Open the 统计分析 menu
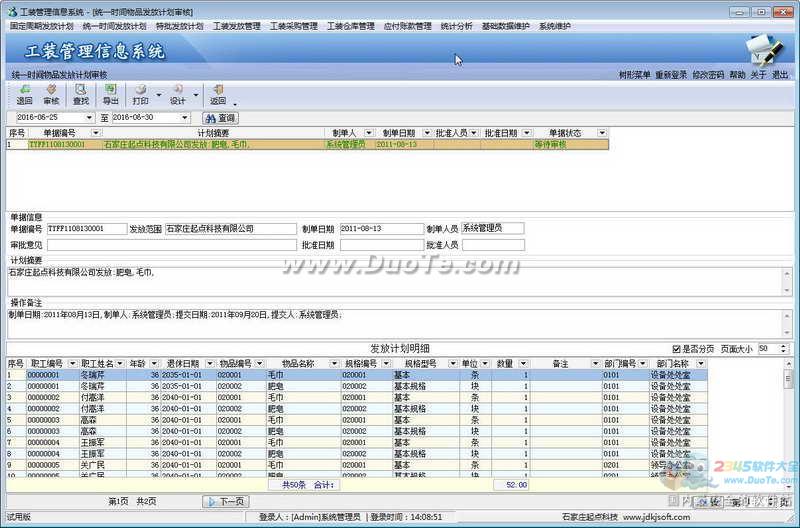This screenshot has width=800, height=528. (x=457, y=26)
